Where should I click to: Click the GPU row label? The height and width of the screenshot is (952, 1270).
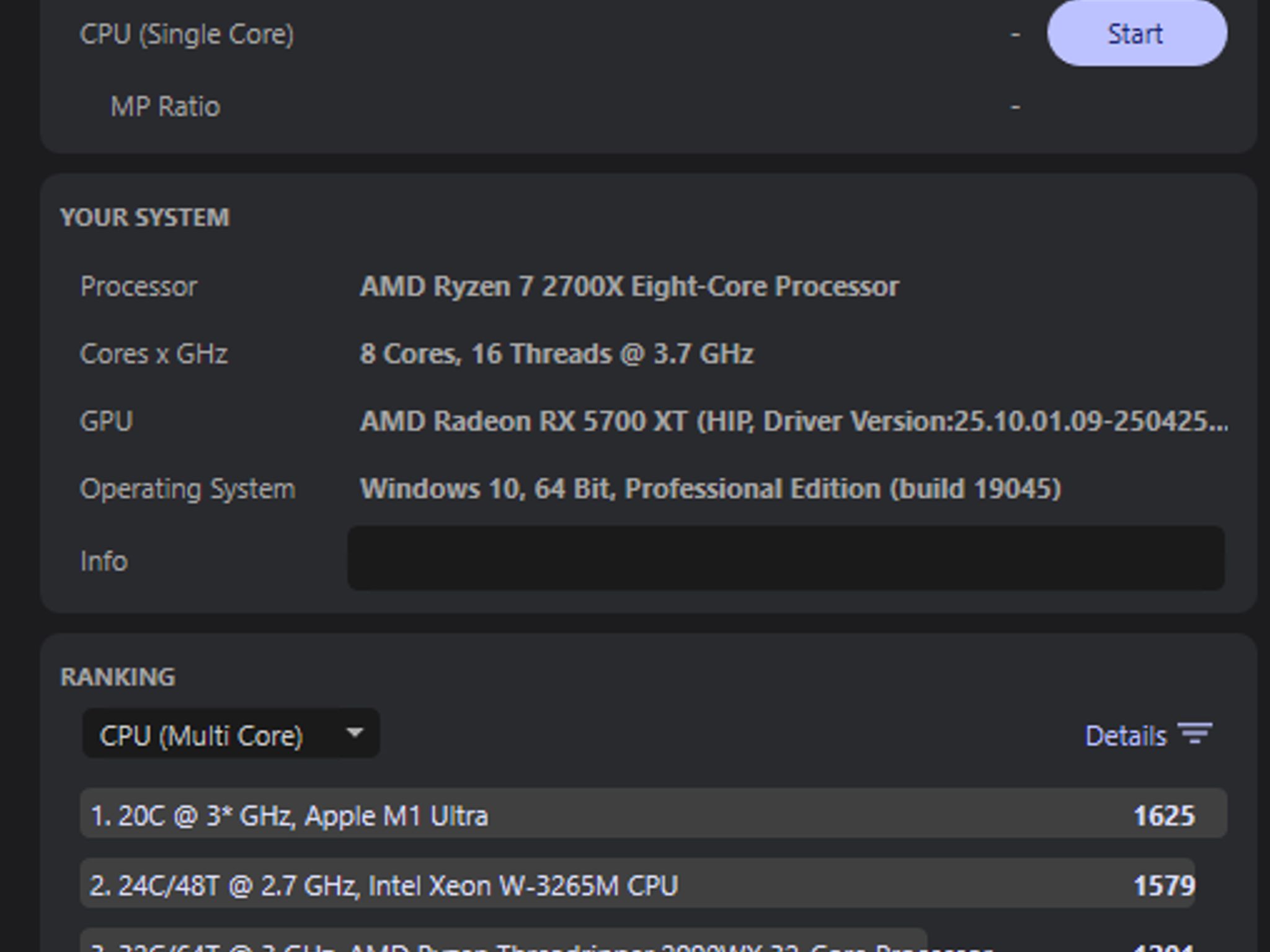click(106, 421)
